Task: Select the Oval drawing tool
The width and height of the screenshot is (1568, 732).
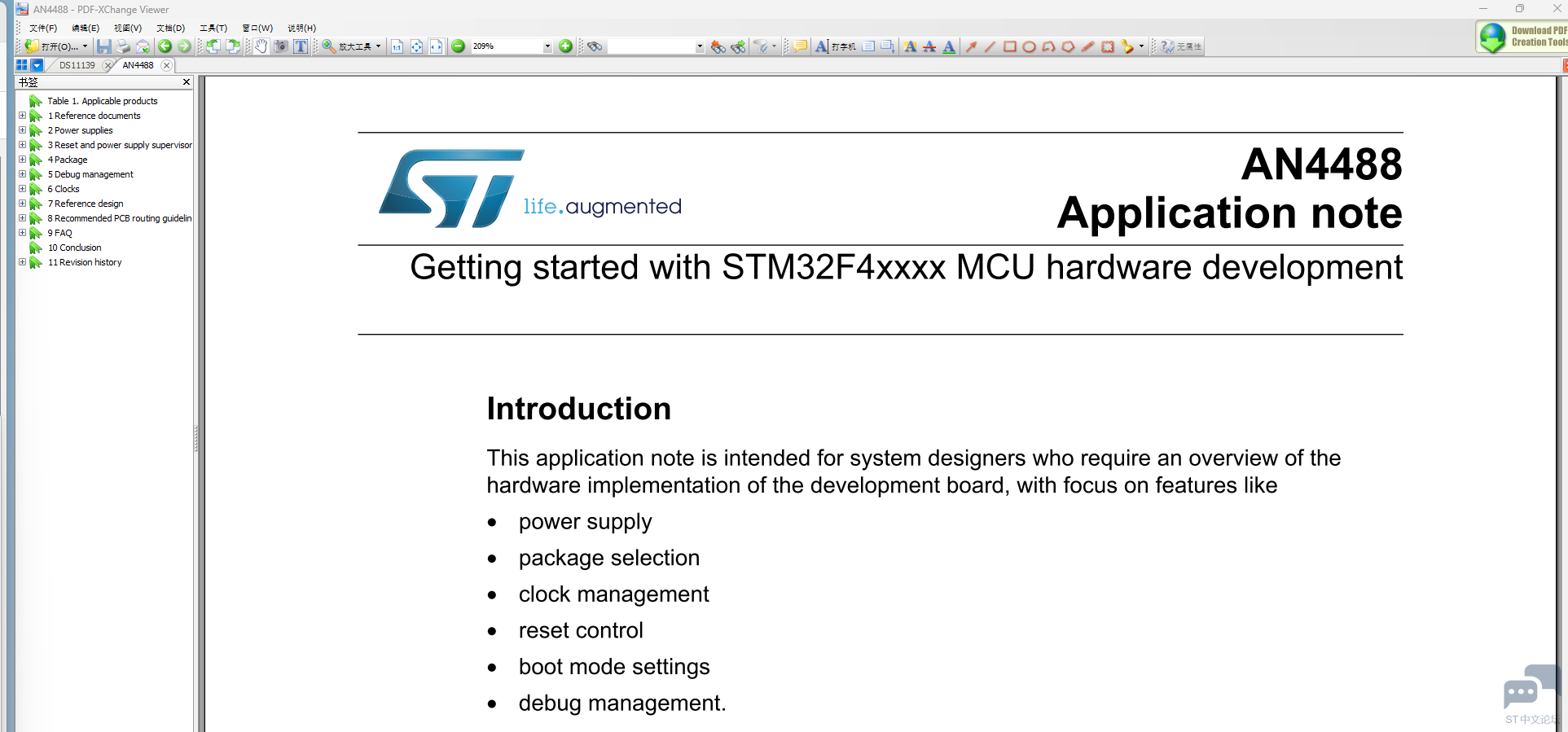Action: coord(1029,46)
